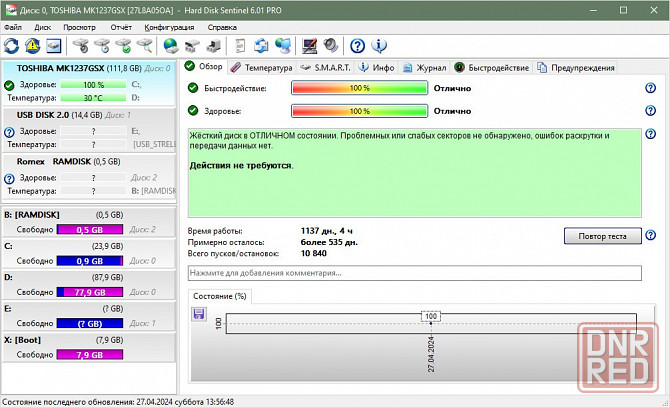
Task: Click the help icon next to Повтор теста
Action: (x=650, y=235)
